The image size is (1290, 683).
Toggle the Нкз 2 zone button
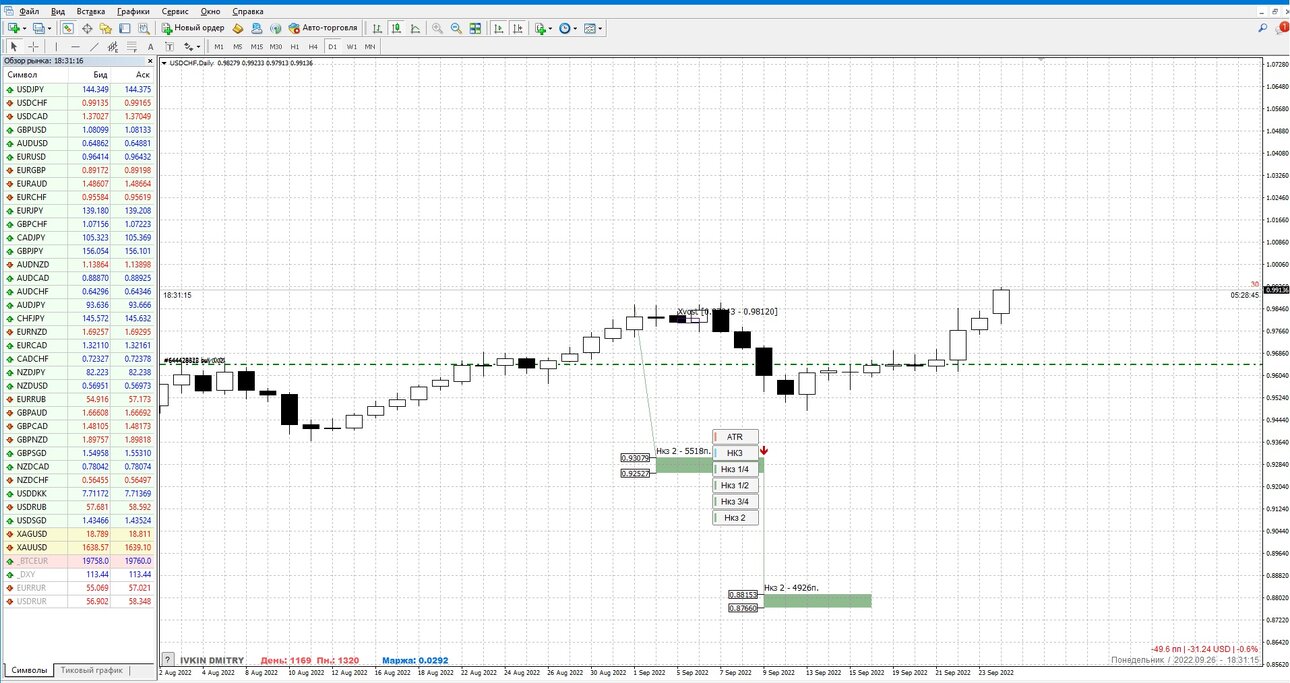pos(735,518)
